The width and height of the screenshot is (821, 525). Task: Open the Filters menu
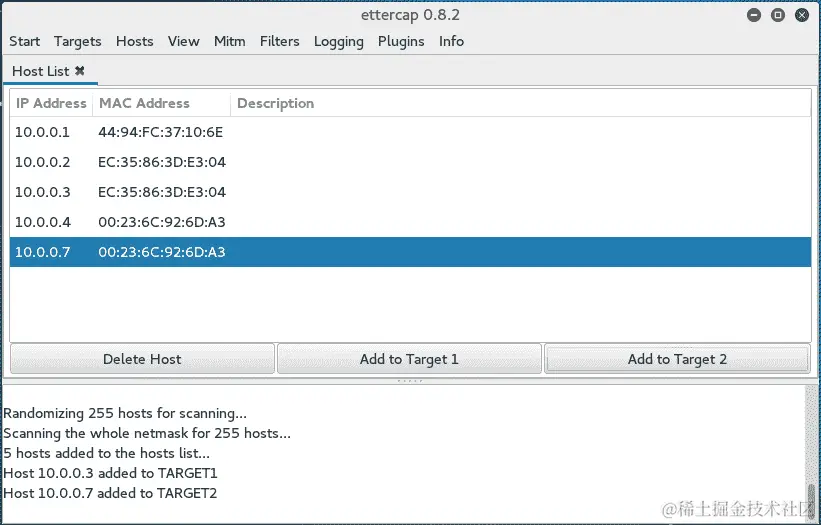coord(280,41)
